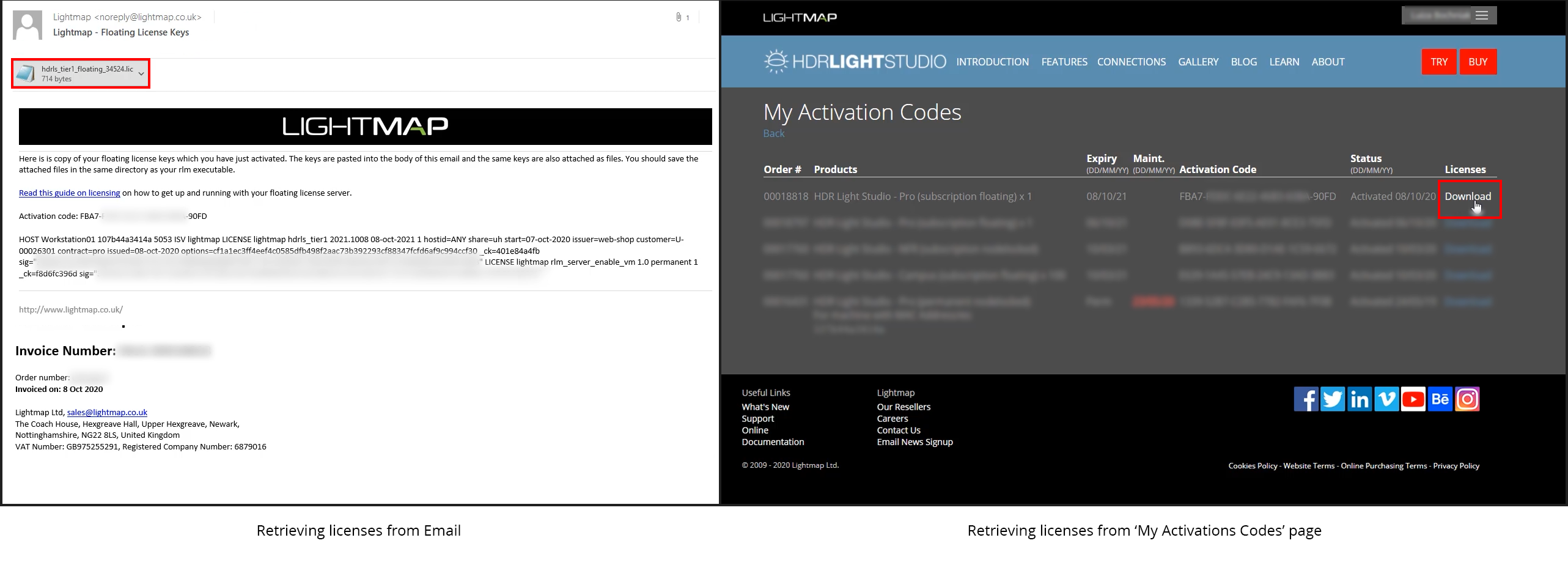Click the Lightmap banner logo in email
The height and width of the screenshot is (576, 1568).
click(366, 127)
